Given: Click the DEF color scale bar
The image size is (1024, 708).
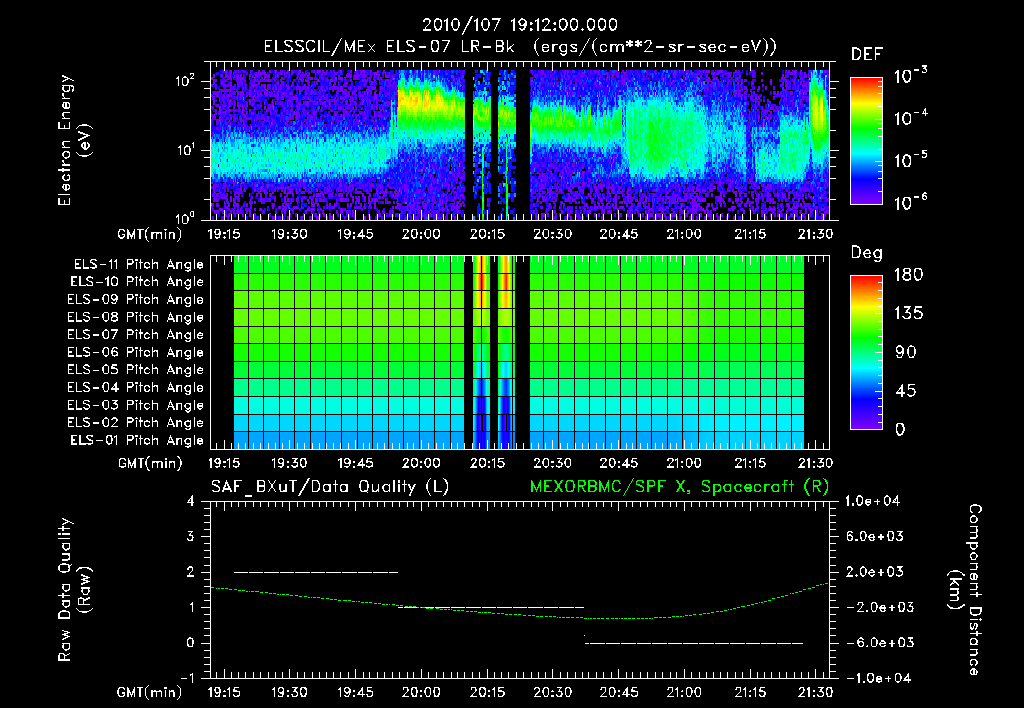Looking at the screenshot, I should coord(866,140).
